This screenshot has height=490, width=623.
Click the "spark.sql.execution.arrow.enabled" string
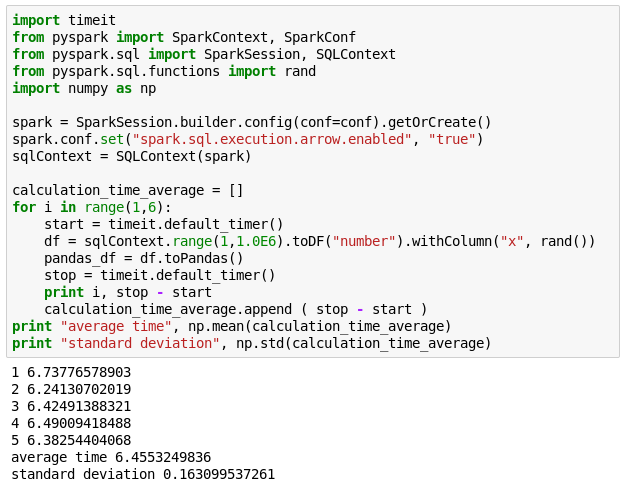click(272, 139)
